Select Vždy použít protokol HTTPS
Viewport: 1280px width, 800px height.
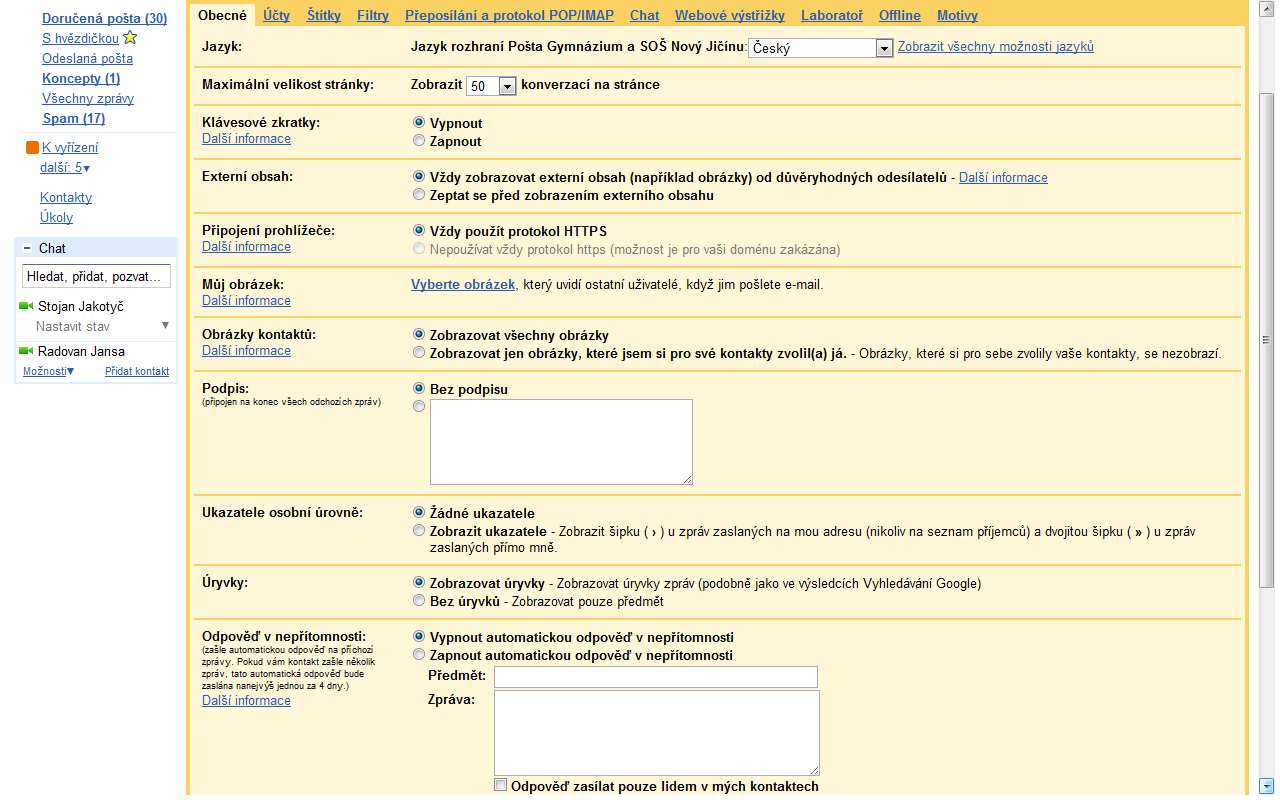coord(419,231)
